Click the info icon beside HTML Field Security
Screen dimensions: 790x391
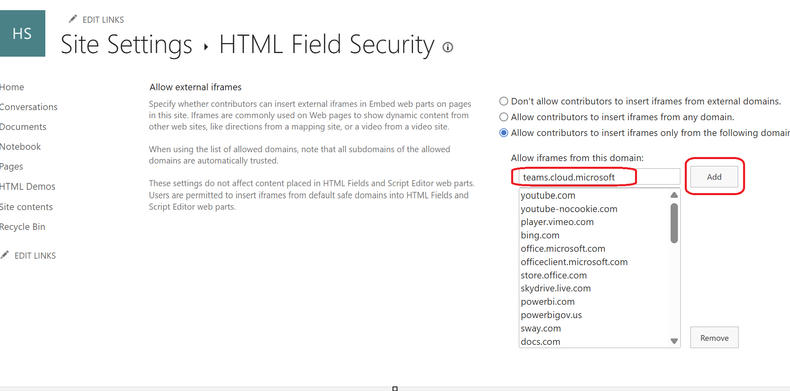coord(447,47)
